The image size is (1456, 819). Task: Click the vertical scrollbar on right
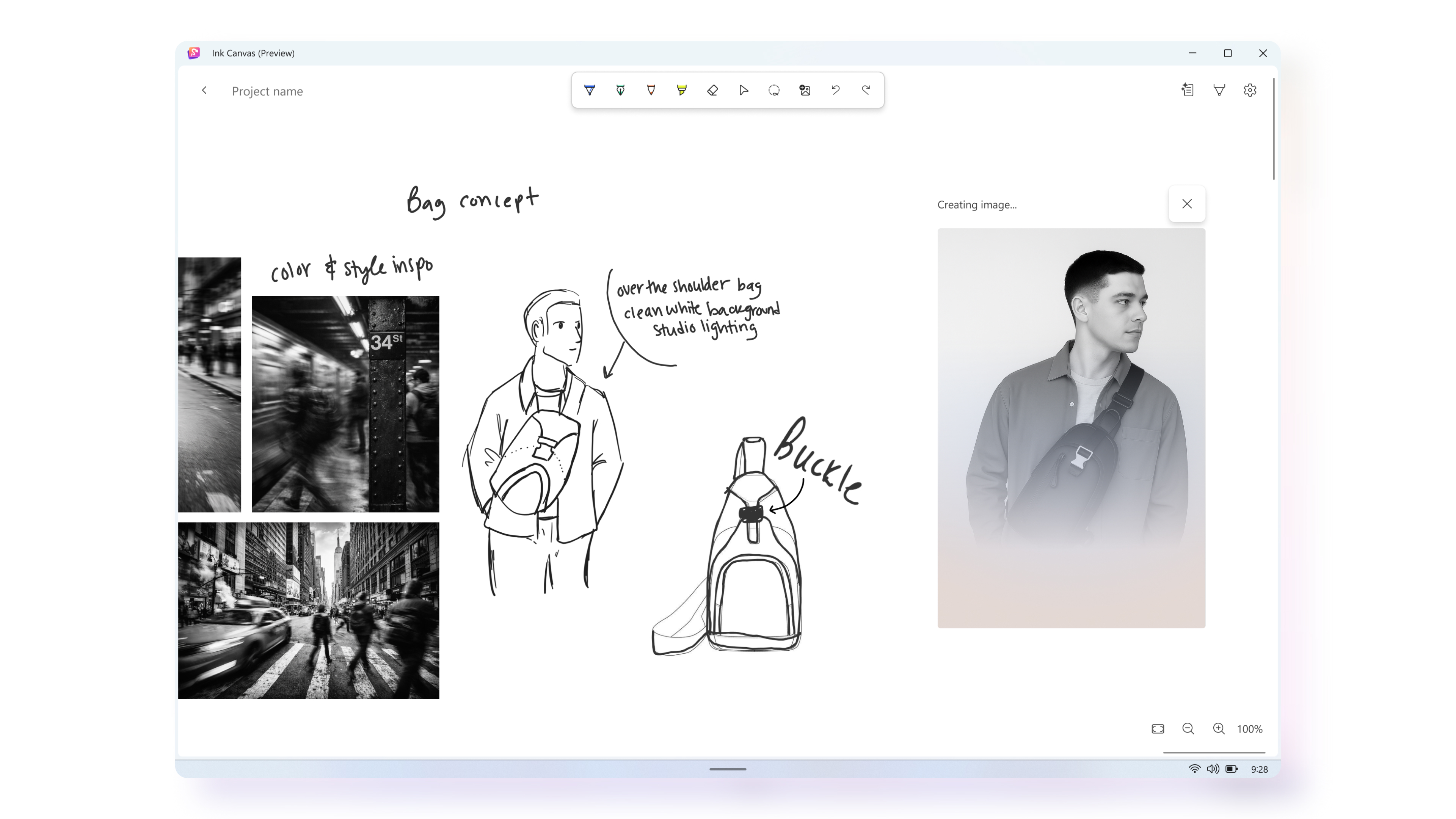(1274, 129)
